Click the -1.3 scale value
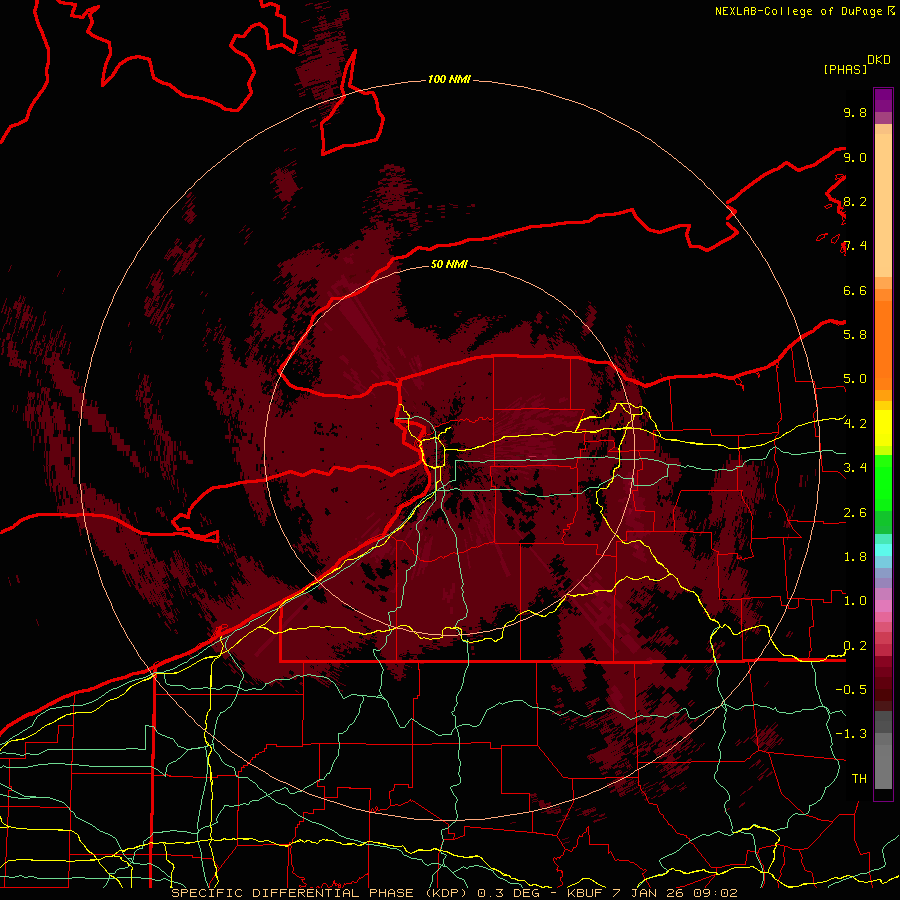 851,734
